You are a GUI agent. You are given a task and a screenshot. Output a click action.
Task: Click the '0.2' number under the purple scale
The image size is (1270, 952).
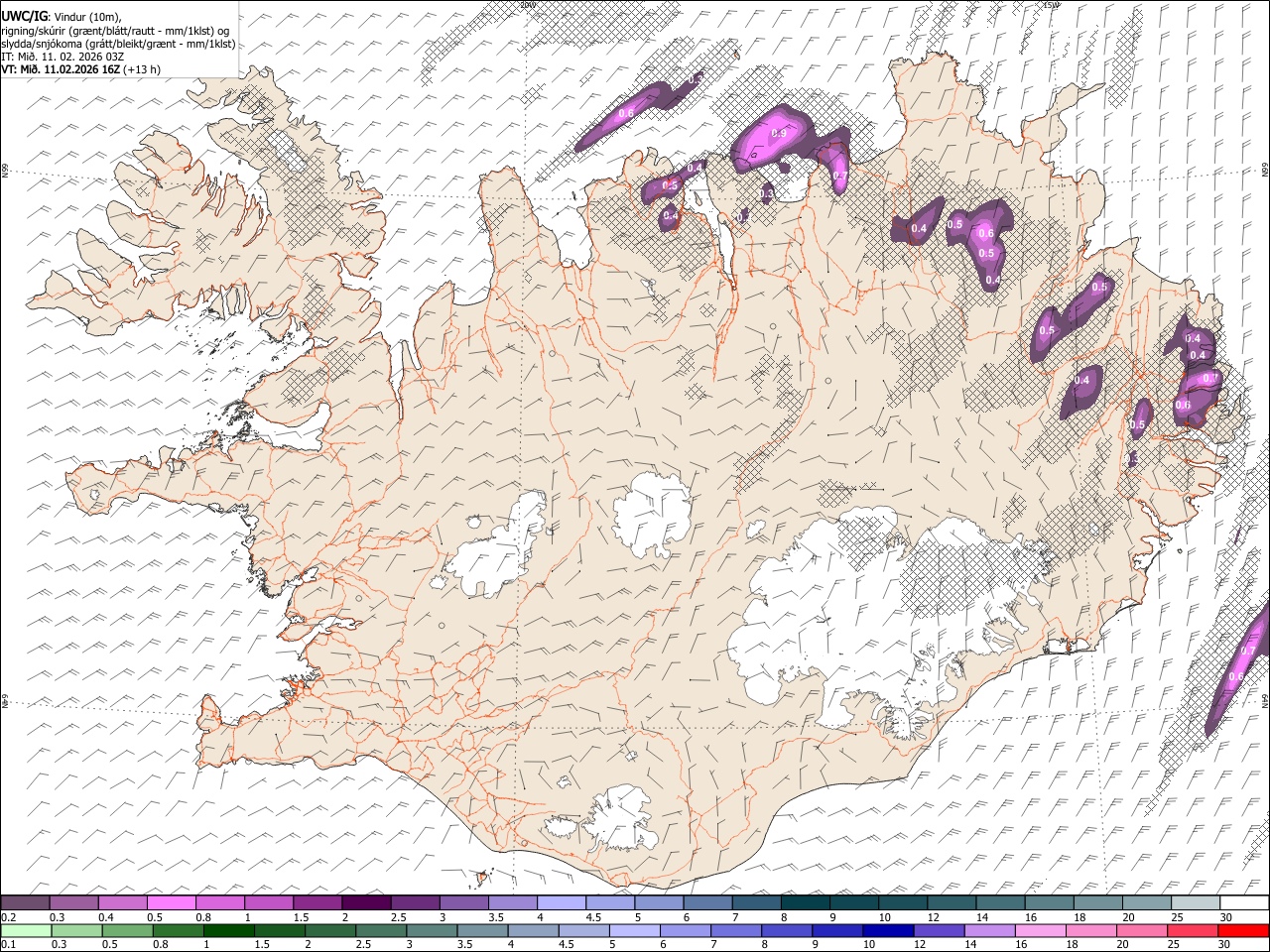8,917
